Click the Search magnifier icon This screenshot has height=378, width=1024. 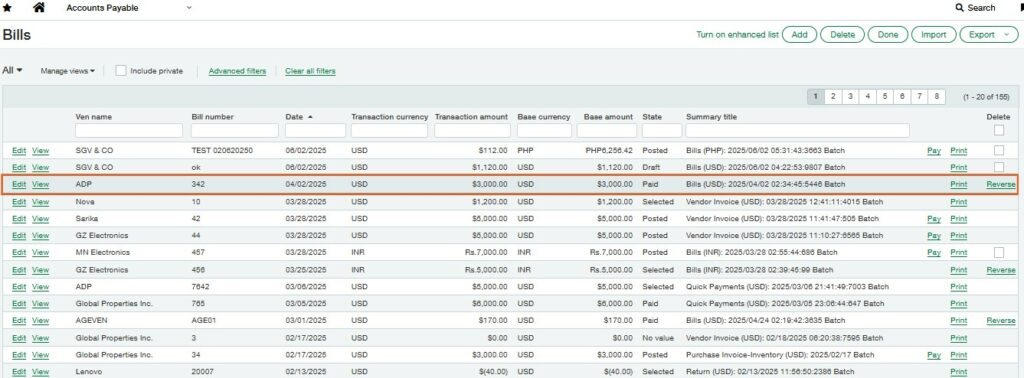click(959, 8)
